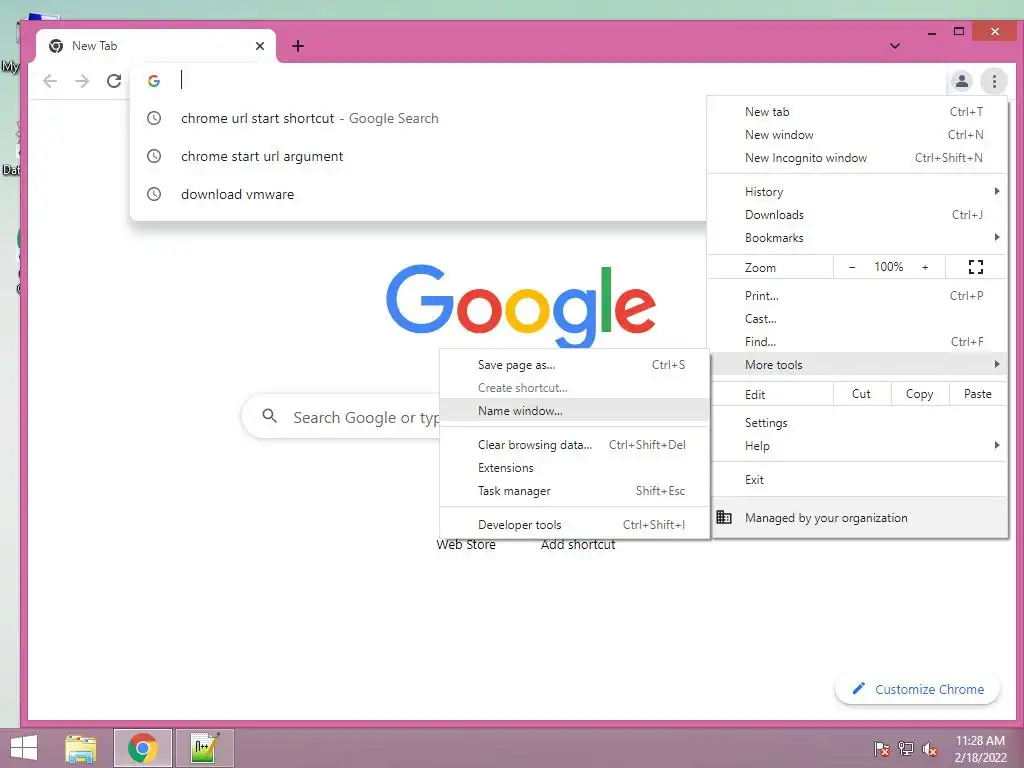Expand the Bookmarks submenu
This screenshot has width=1024, height=768.
857,238
